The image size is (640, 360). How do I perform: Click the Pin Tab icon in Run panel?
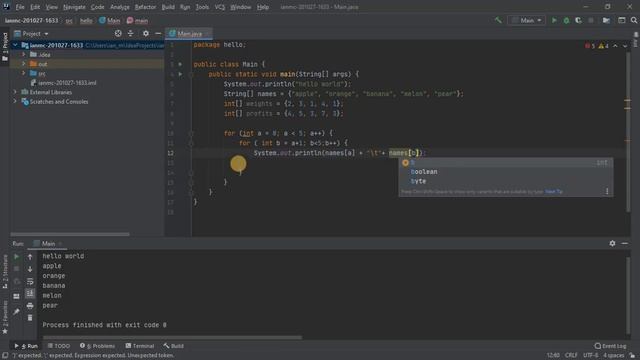point(16,312)
